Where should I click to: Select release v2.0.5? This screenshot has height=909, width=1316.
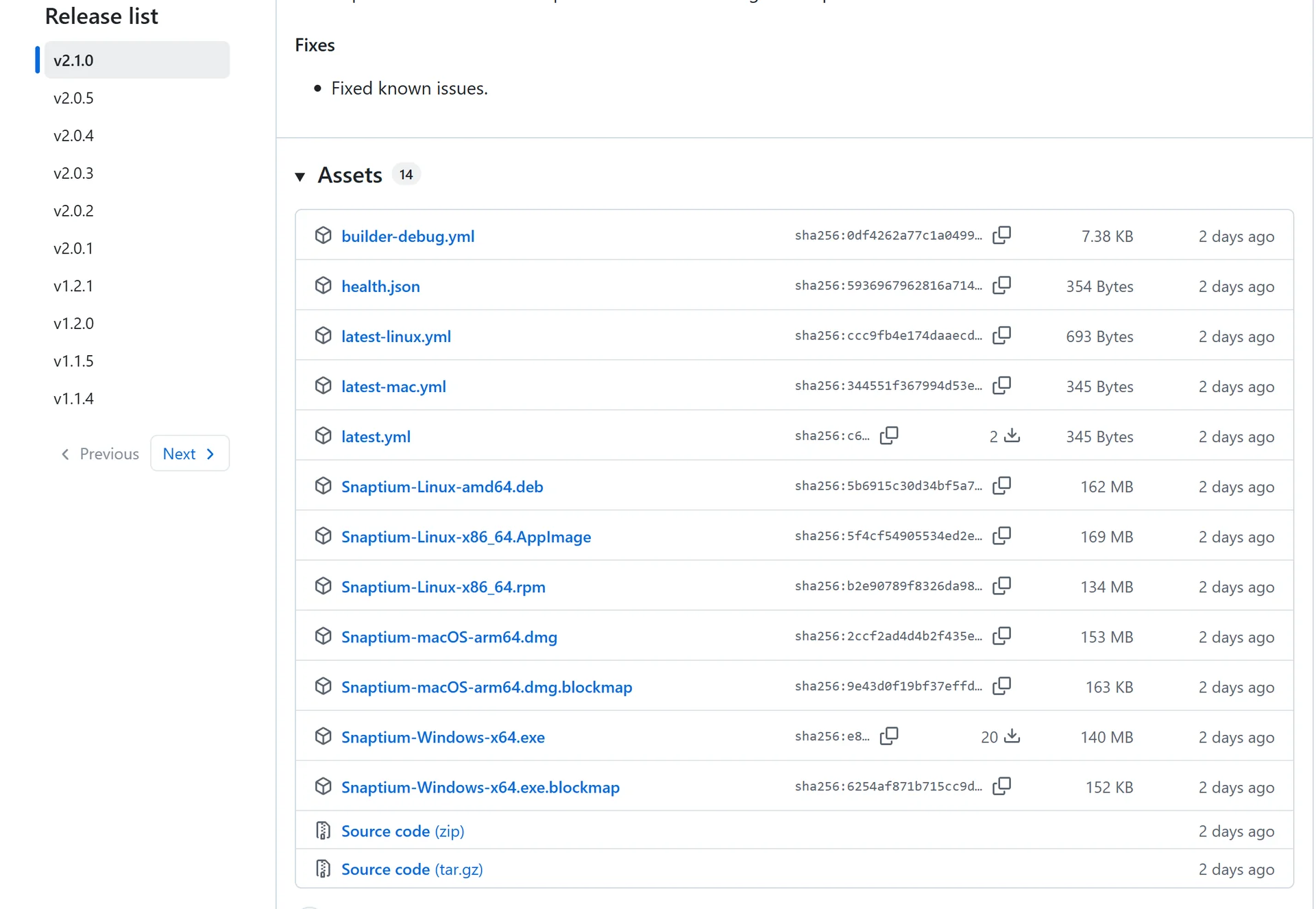coord(73,97)
